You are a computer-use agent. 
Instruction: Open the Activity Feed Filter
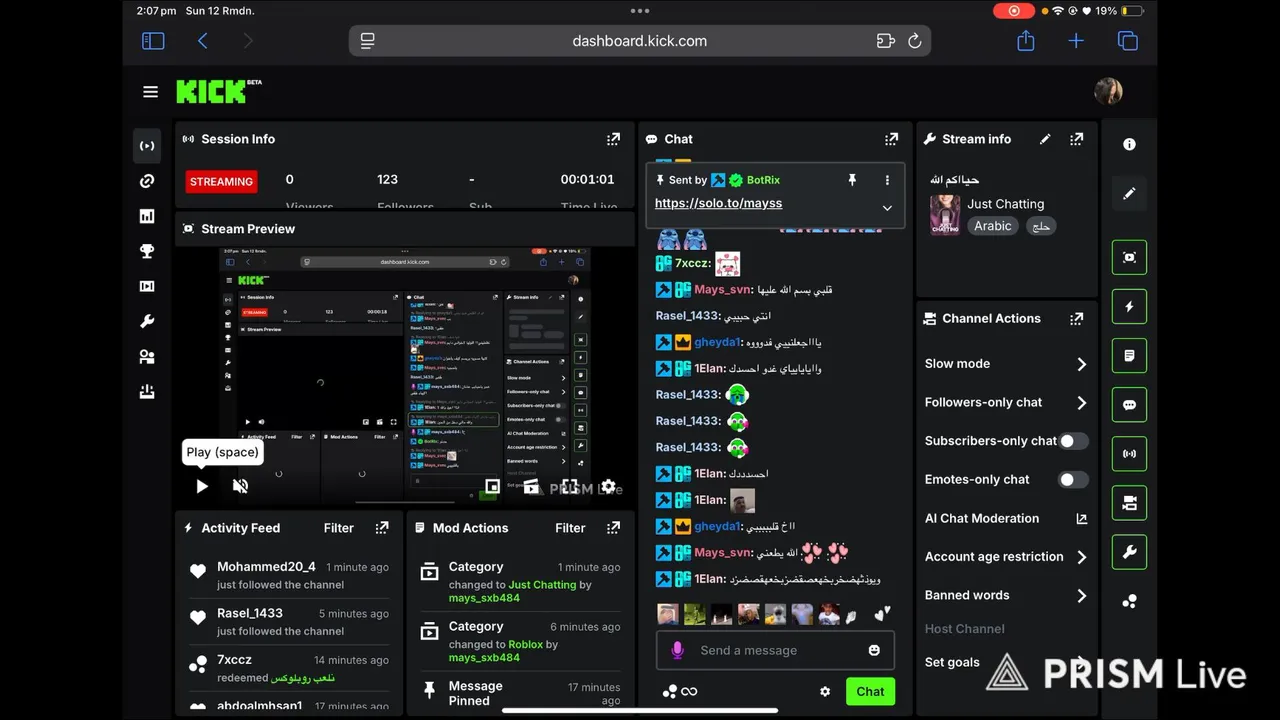tap(339, 528)
